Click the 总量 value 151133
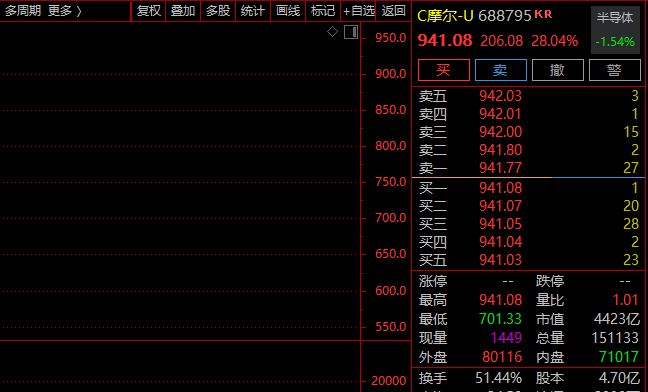 615,338
